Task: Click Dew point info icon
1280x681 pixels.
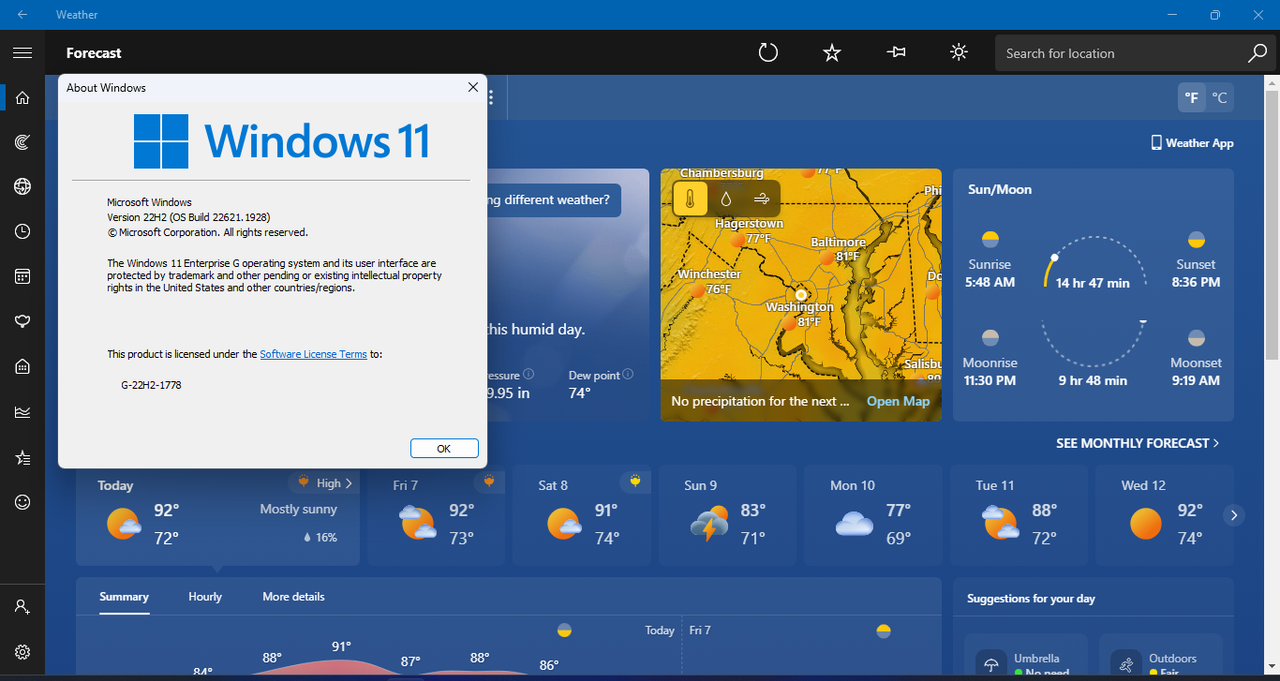Action: point(628,374)
